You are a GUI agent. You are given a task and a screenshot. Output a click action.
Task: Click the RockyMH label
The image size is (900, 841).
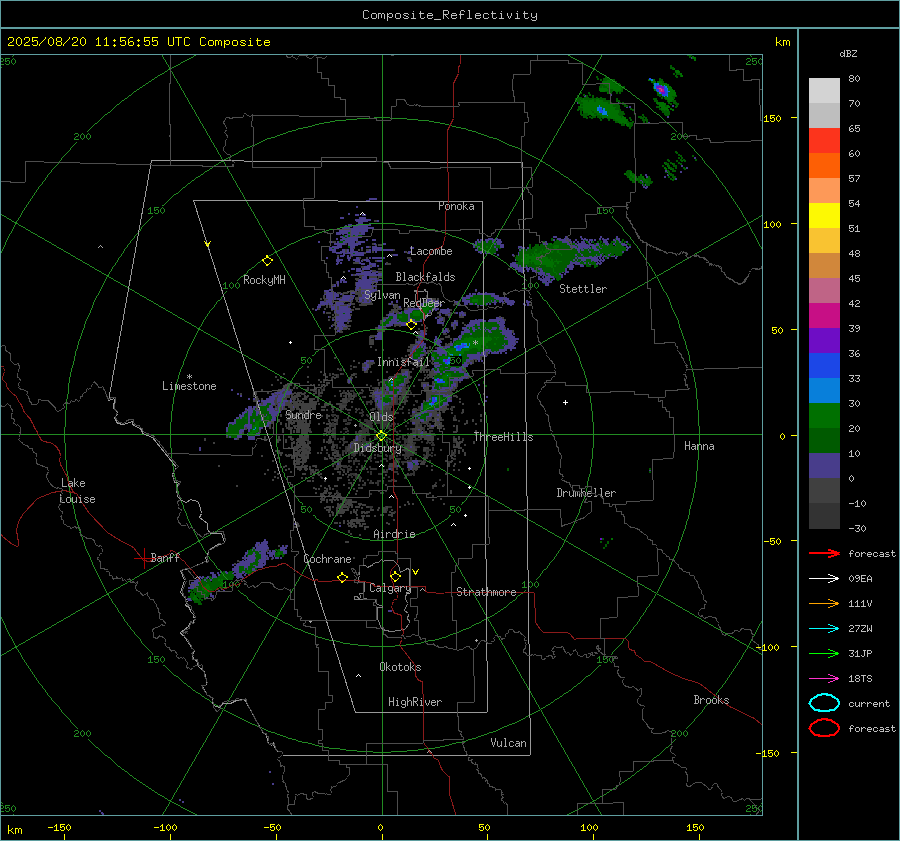[x=264, y=280]
